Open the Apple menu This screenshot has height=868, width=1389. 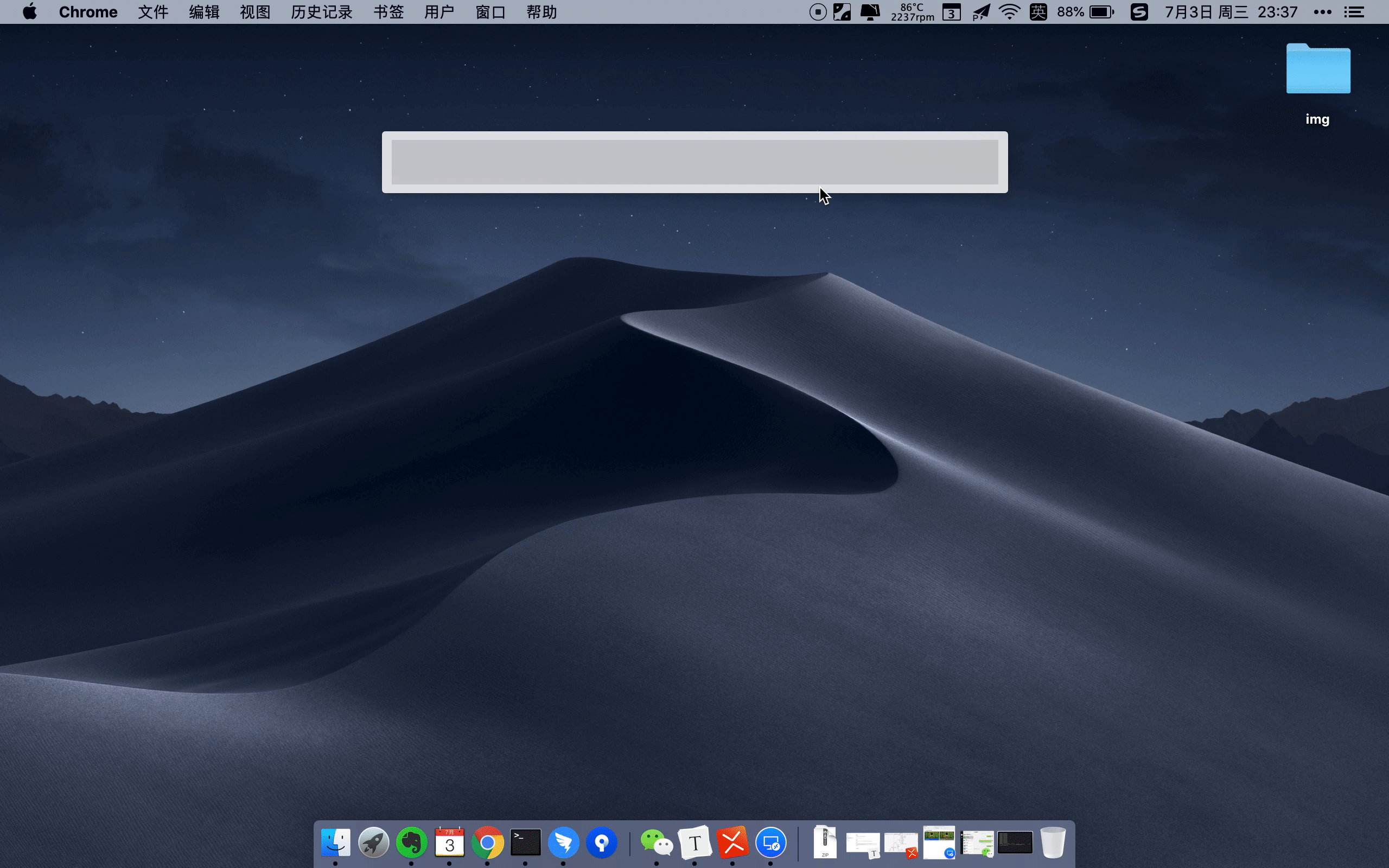(30, 12)
